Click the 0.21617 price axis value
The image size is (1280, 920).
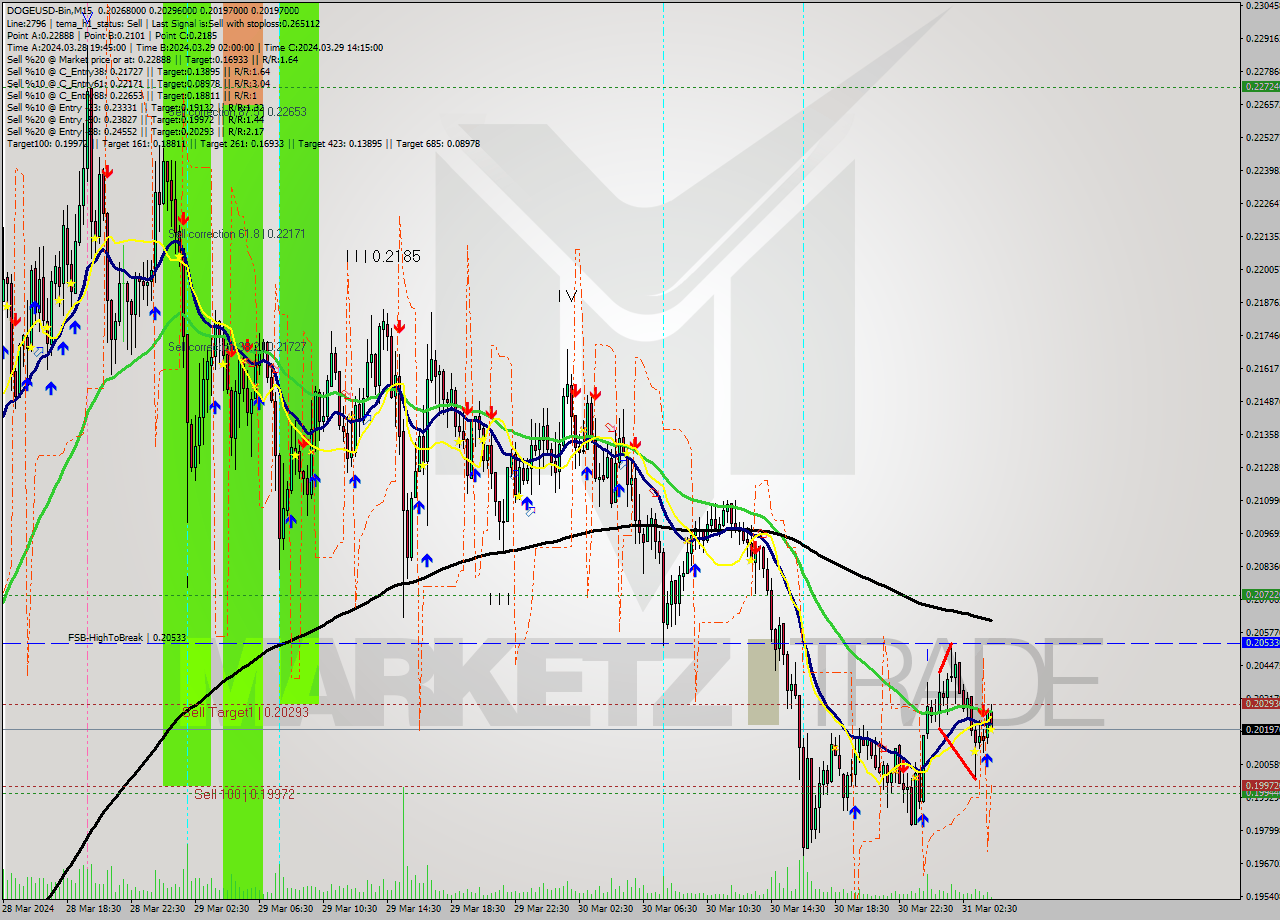click(x=1263, y=368)
